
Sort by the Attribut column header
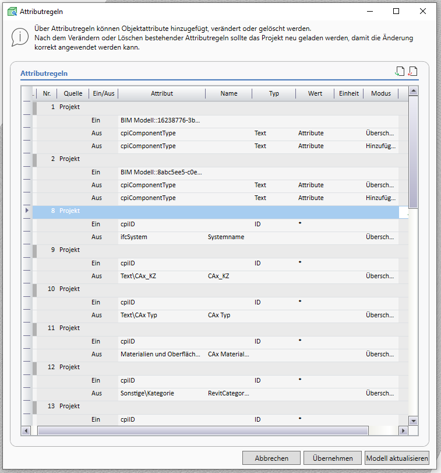point(162,94)
